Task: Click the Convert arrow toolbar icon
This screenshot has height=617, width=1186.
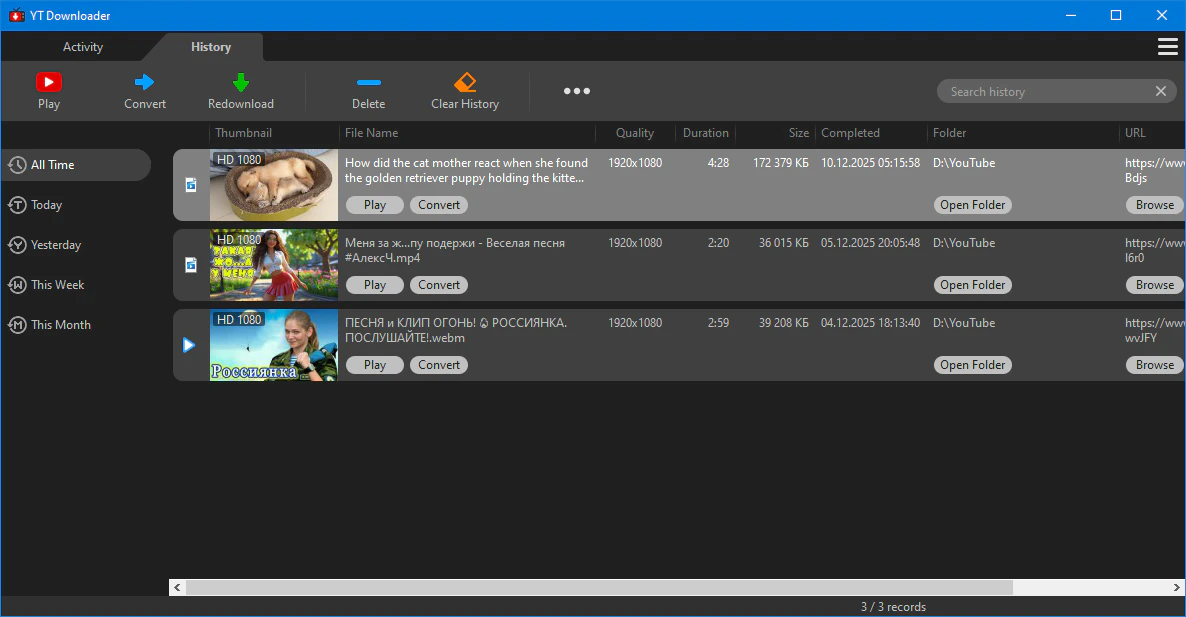Action: (x=145, y=83)
